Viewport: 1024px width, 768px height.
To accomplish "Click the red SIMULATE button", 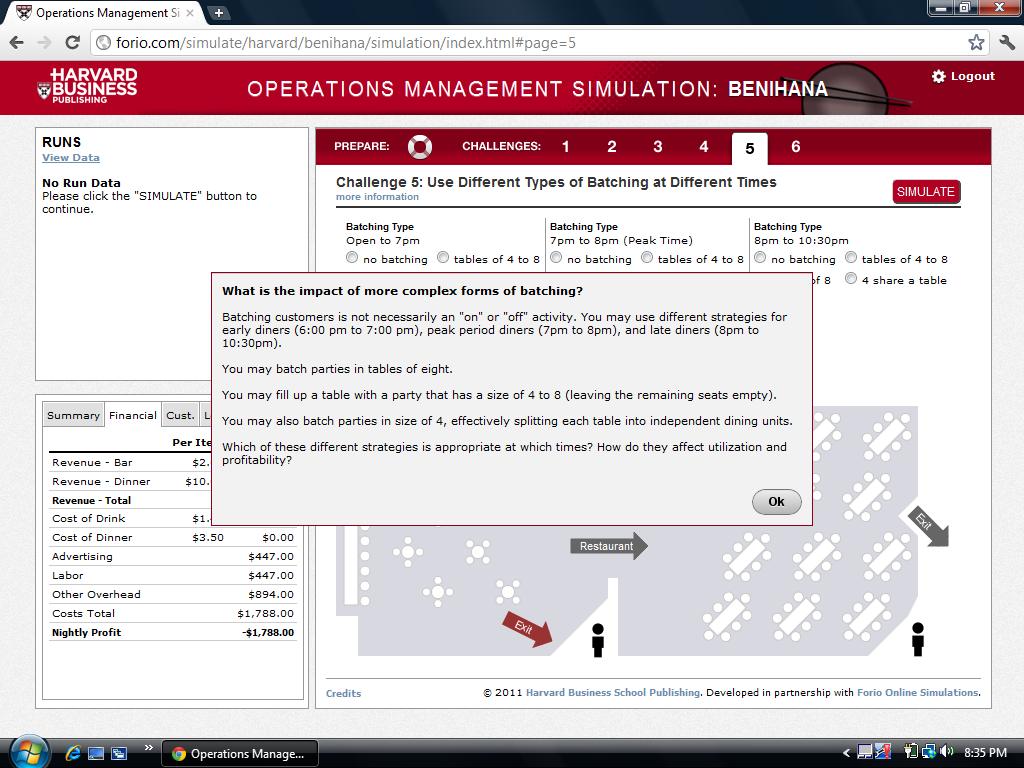I will coord(925,192).
